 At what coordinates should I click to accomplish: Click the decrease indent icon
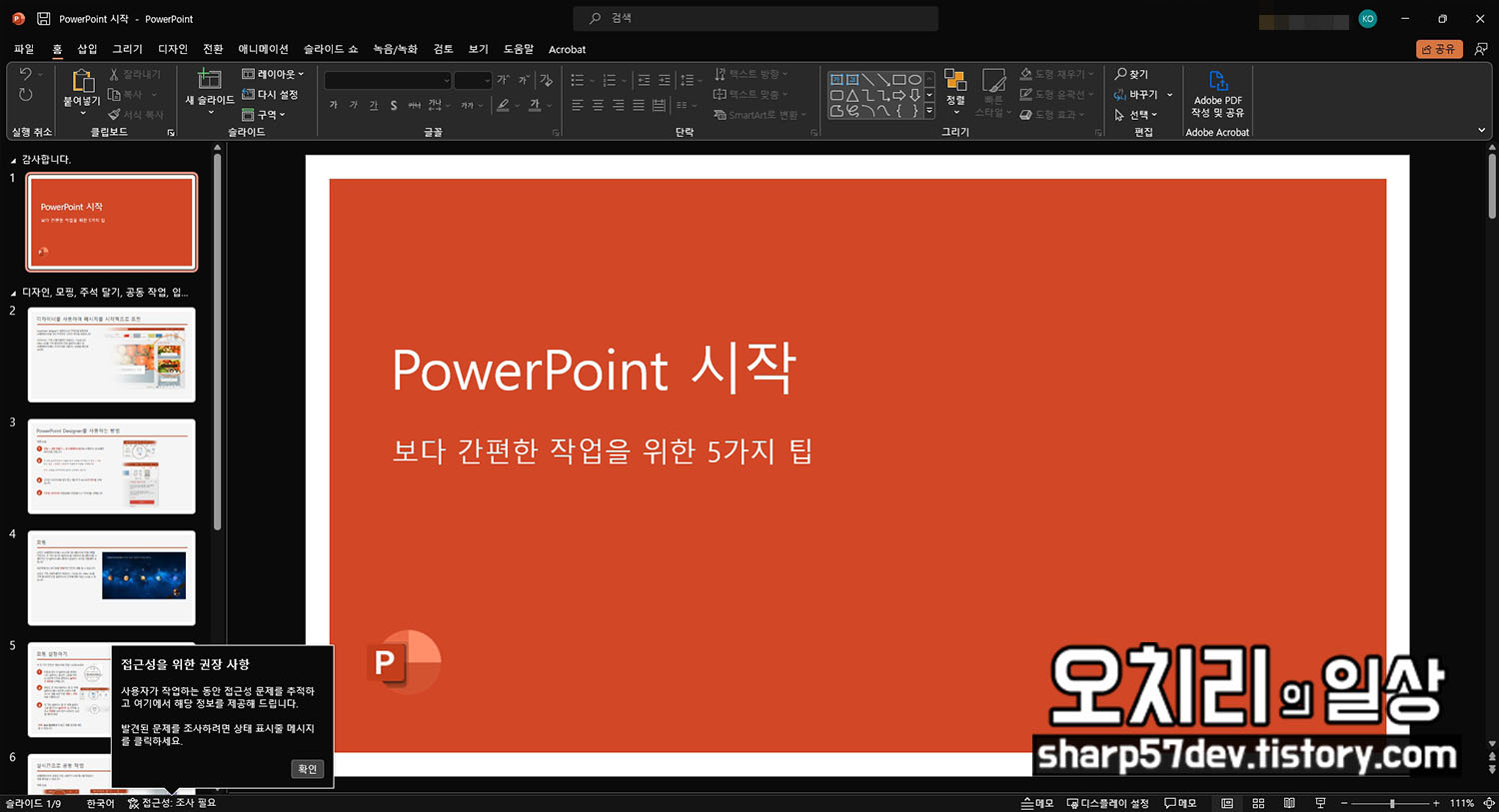pyautogui.click(x=644, y=80)
